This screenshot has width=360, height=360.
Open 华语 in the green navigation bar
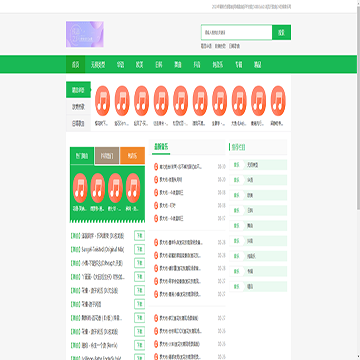[x=120, y=64]
